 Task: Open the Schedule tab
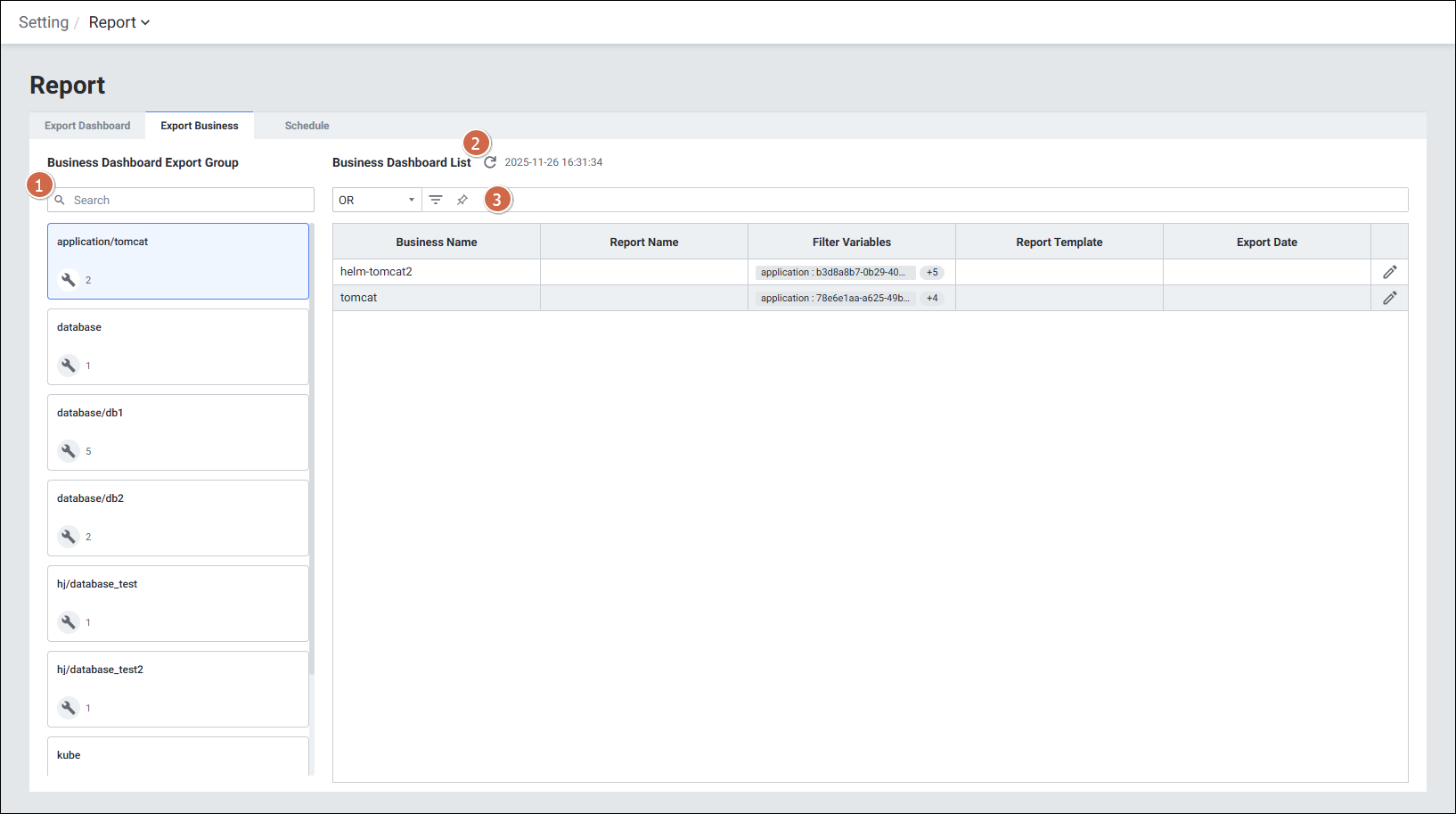[x=307, y=126]
